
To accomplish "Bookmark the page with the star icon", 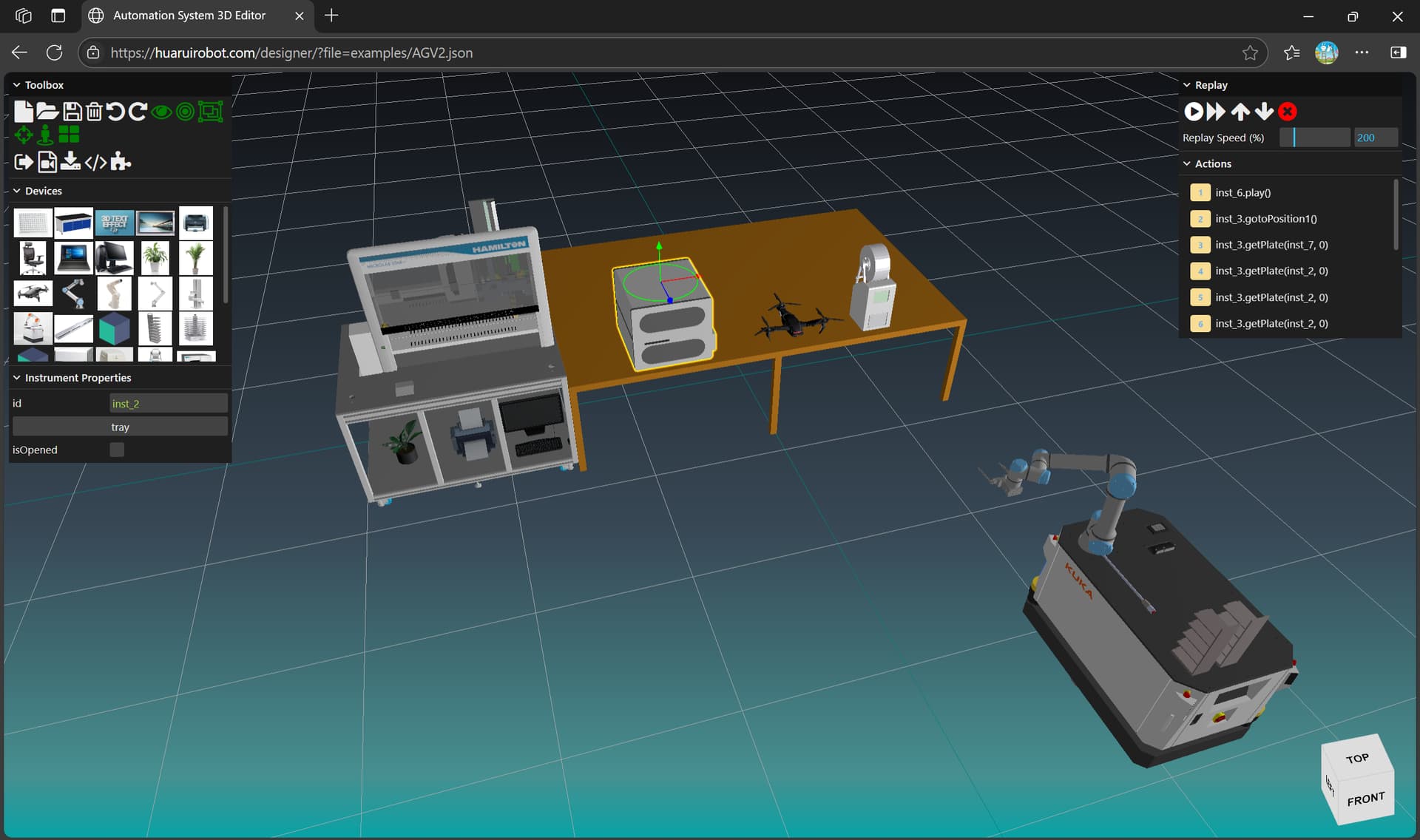I will [1250, 52].
